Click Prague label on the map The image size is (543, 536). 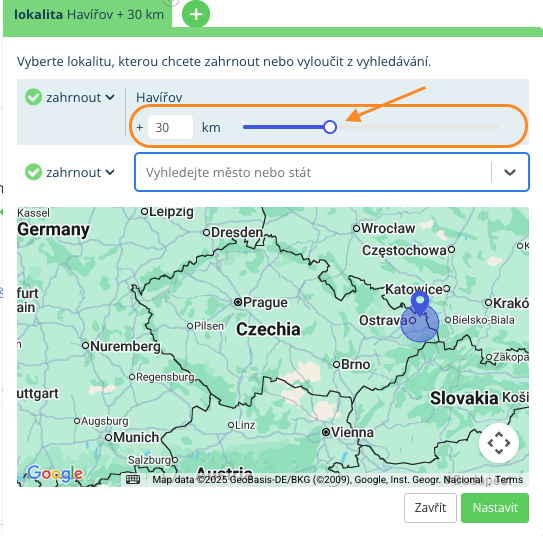pos(265,302)
